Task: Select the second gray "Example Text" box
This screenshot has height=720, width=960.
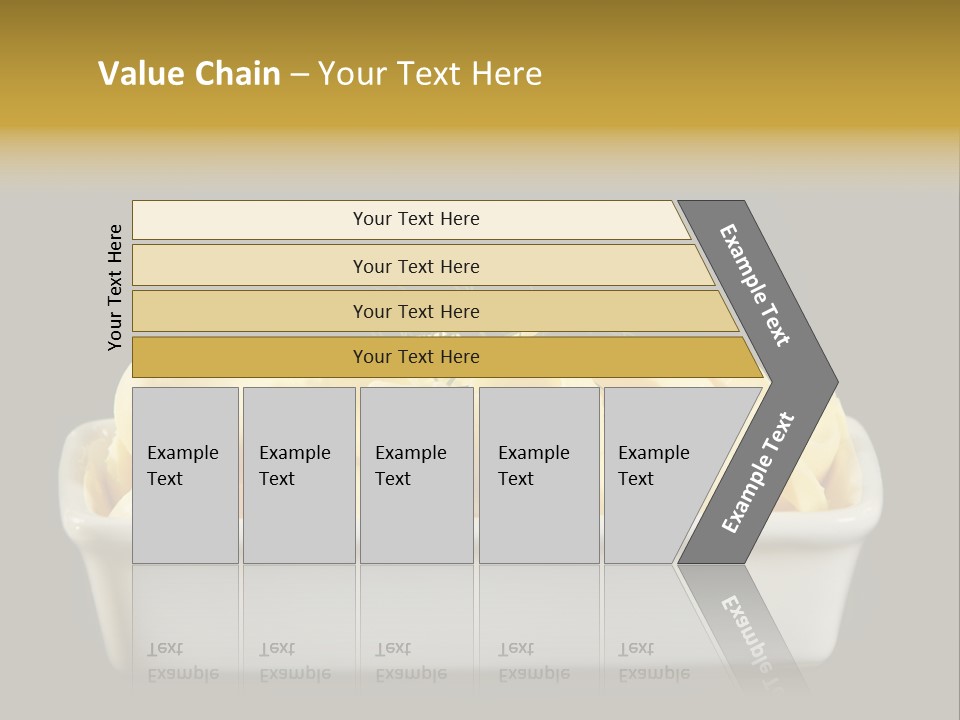Action: point(298,475)
